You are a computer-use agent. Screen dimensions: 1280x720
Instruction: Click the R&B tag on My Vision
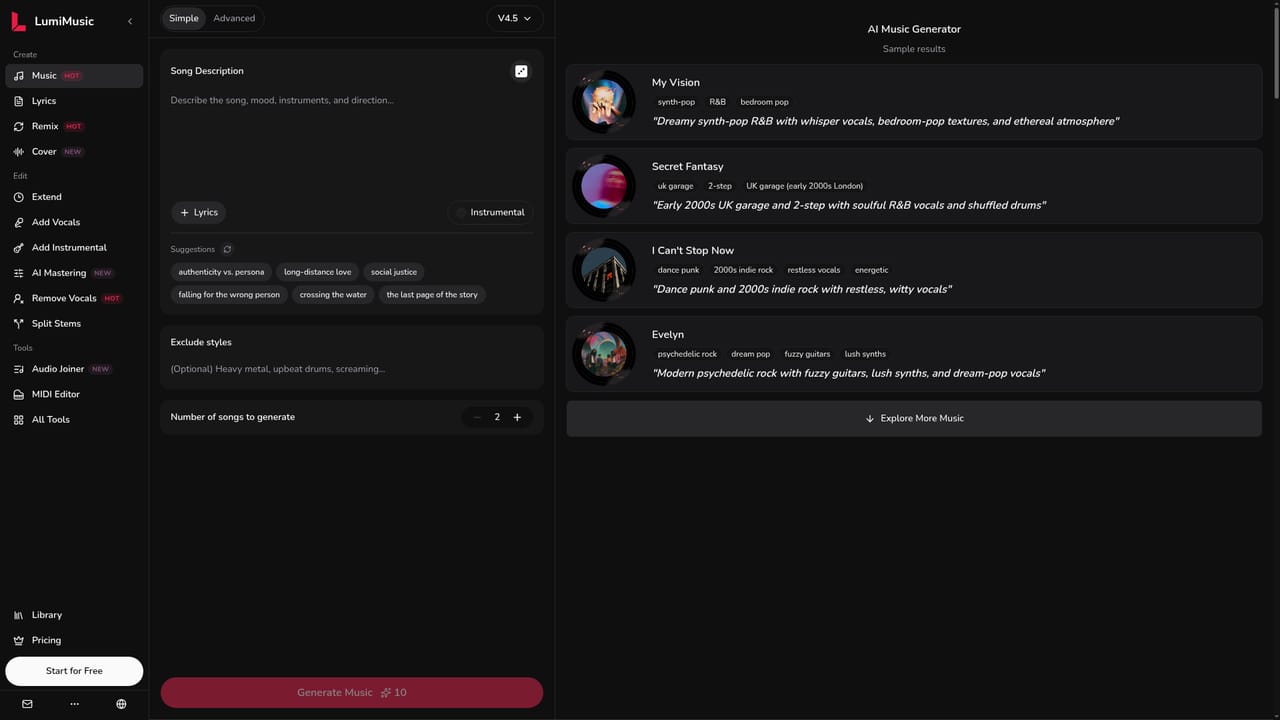pos(718,102)
